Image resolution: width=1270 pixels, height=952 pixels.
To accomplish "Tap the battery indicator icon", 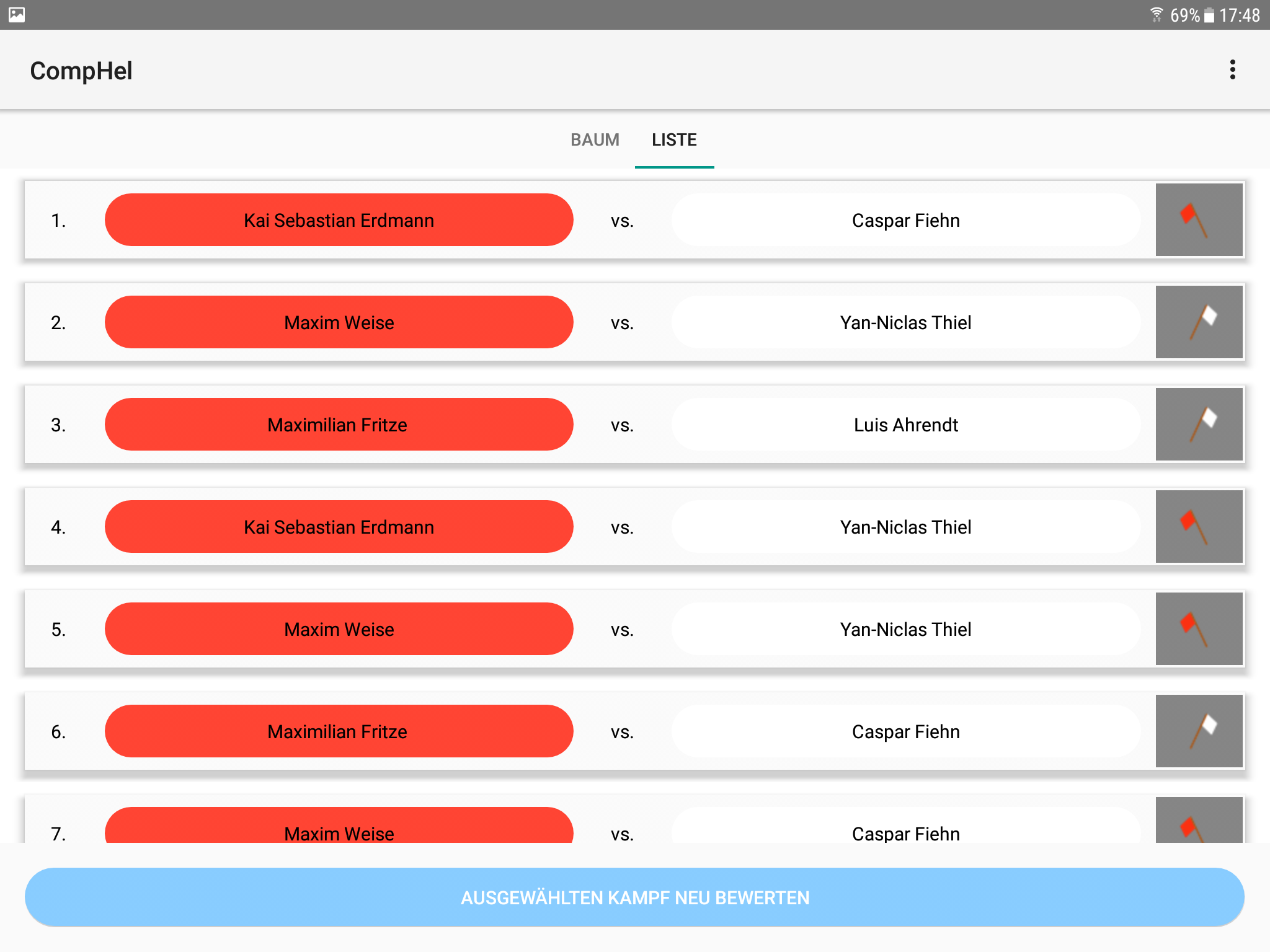I will pos(1209,15).
